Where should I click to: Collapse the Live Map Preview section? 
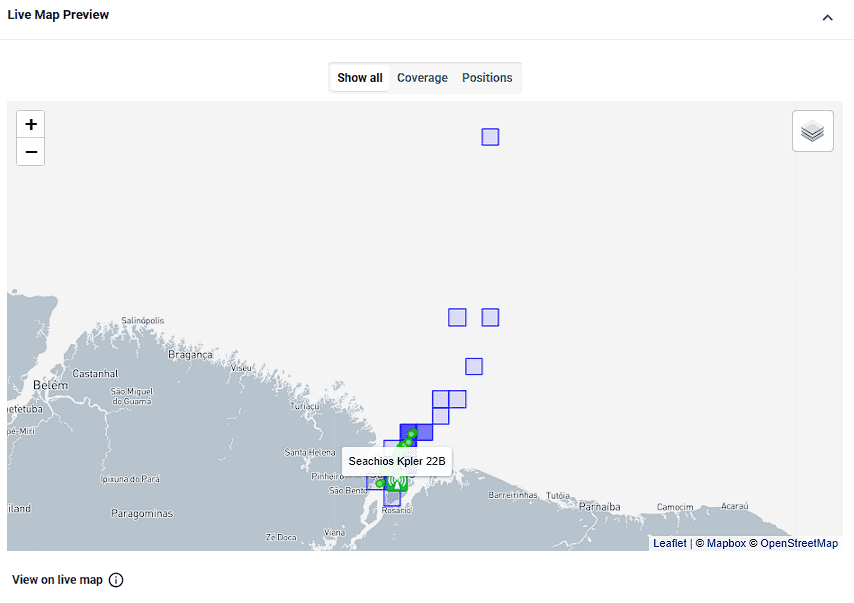[827, 17]
